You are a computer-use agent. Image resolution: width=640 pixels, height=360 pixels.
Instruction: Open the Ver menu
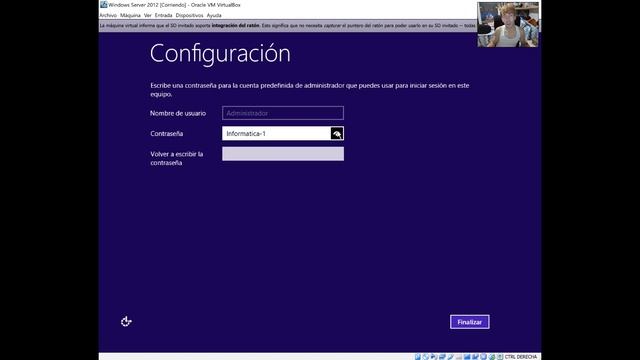[148, 15]
